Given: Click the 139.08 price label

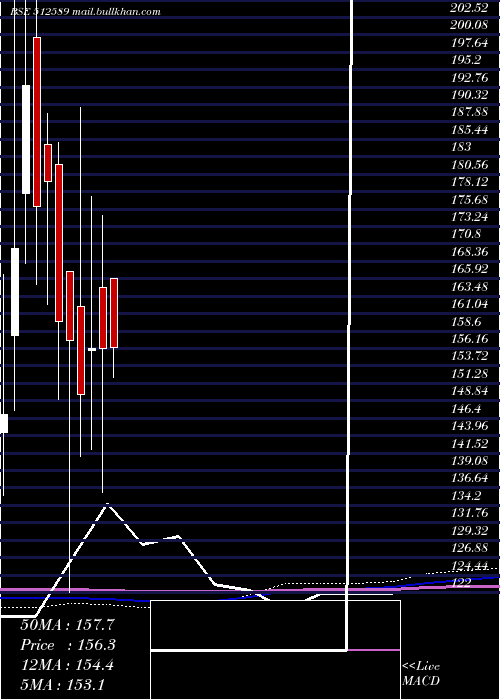Looking at the screenshot, I should pos(469,460).
